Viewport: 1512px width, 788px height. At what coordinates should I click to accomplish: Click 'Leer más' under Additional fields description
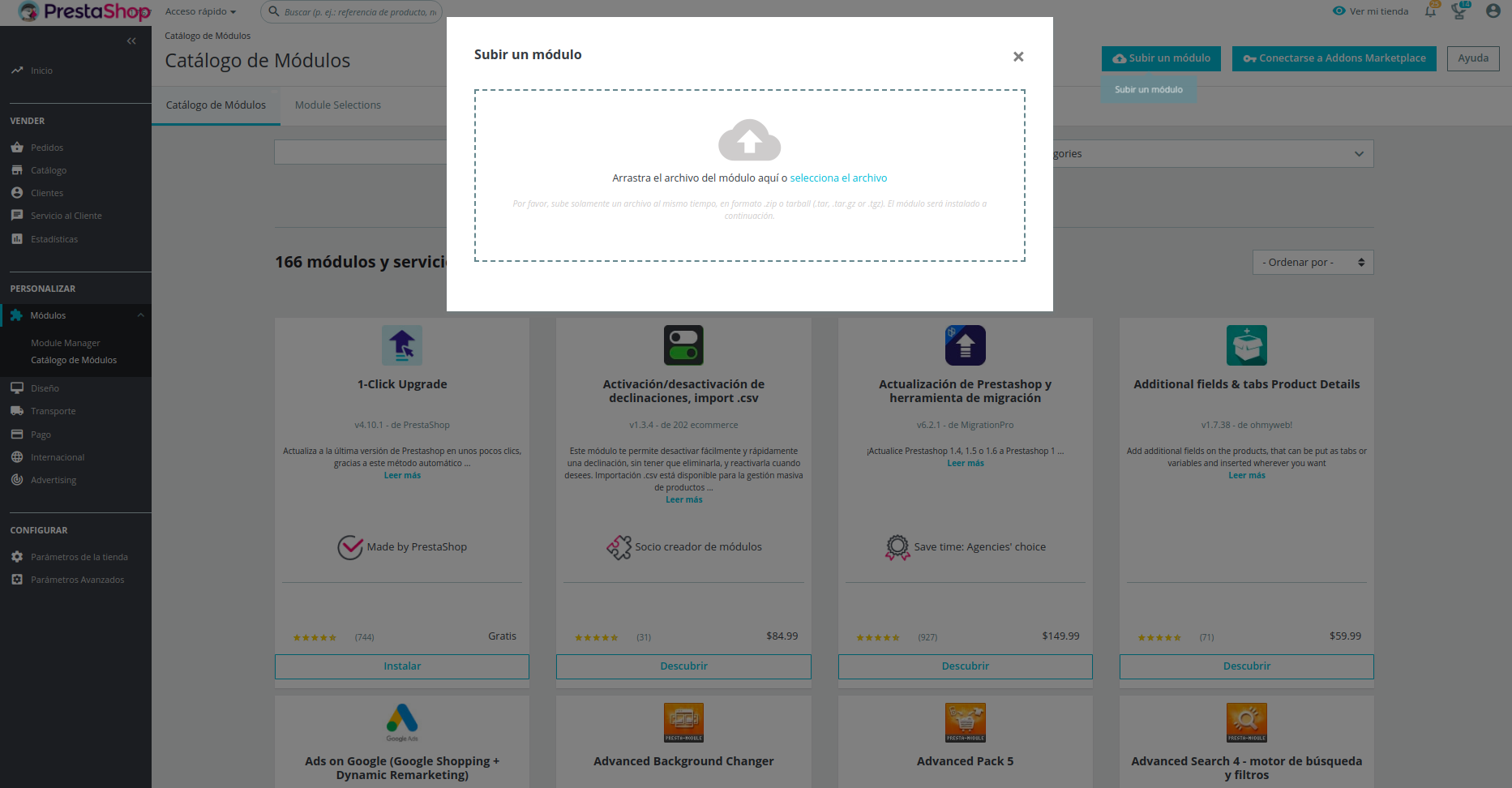point(1247,476)
